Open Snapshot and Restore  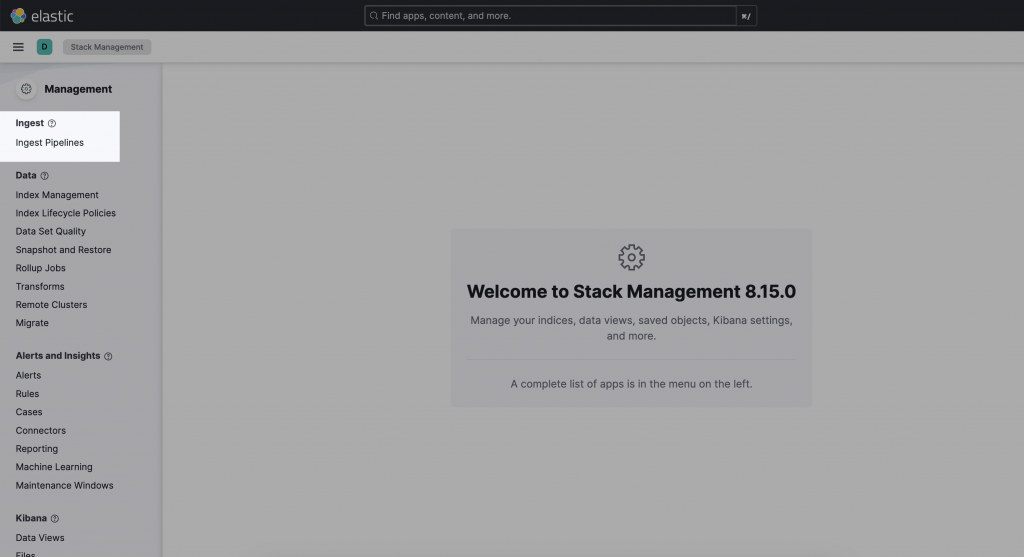(63, 249)
